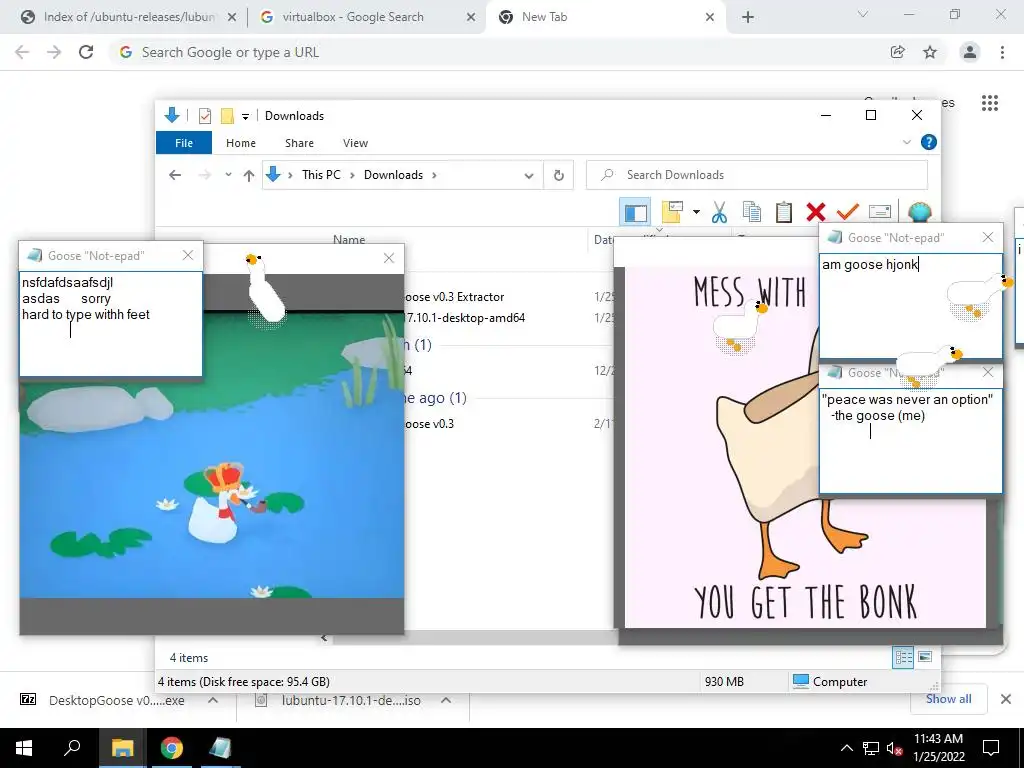Go back in Explorer navigation
Screen dimensions: 1024x768
point(174,175)
